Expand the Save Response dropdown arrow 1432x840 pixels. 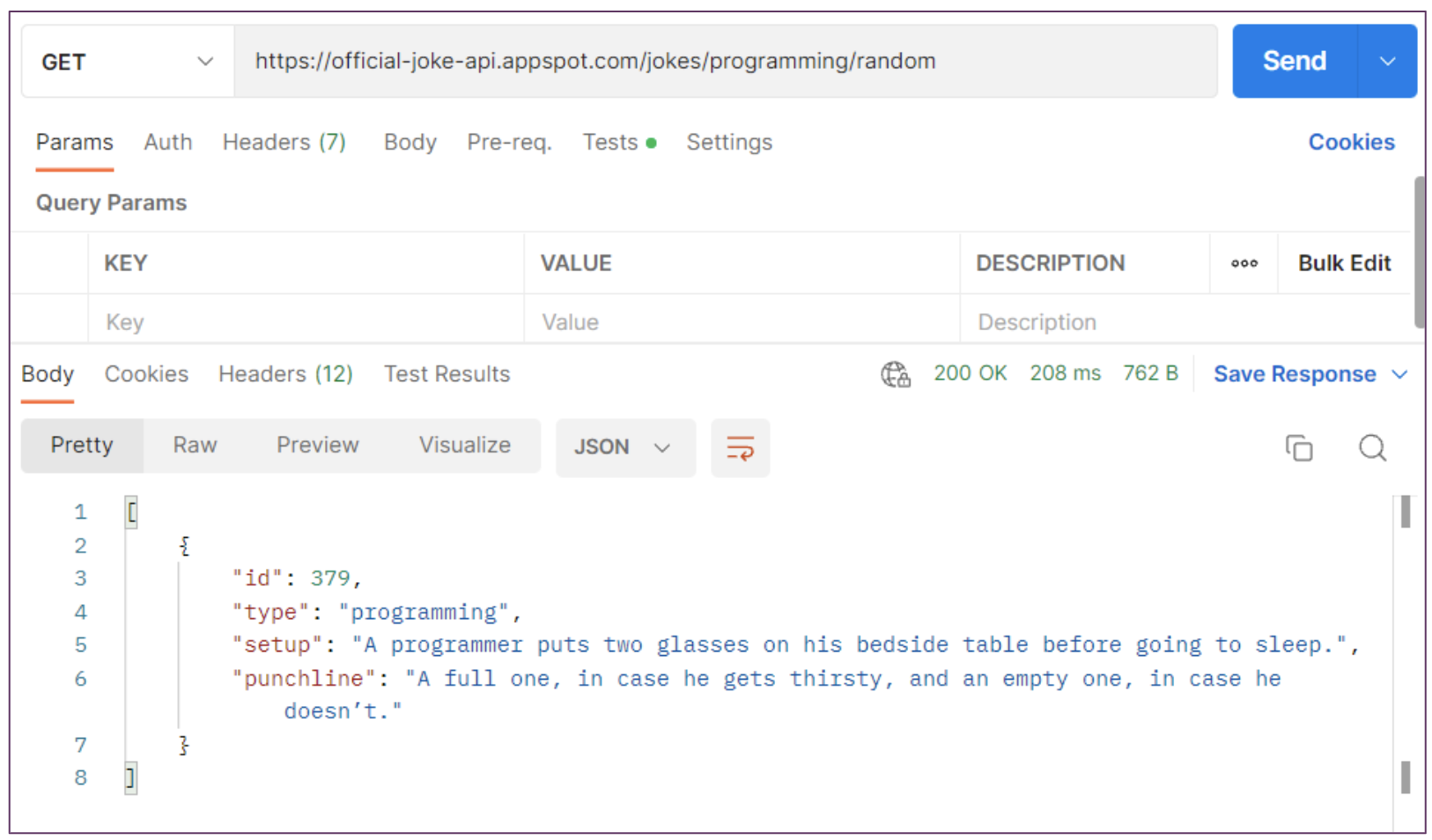click(1399, 374)
